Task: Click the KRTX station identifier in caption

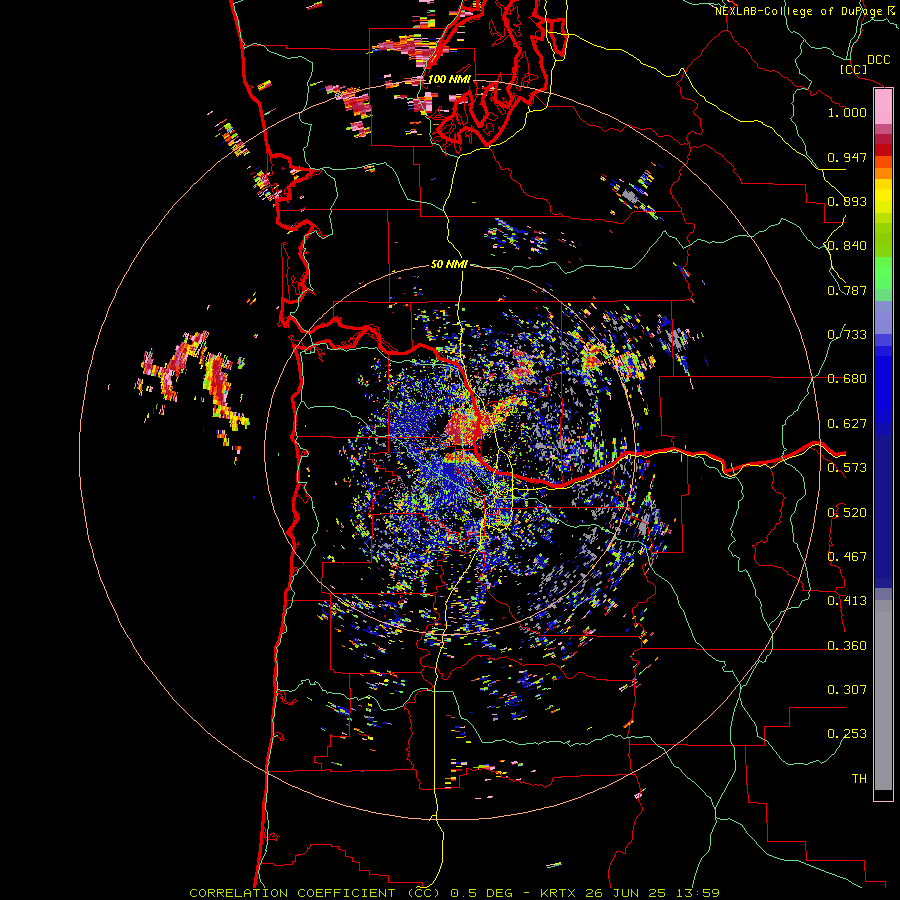Action: click(x=558, y=893)
